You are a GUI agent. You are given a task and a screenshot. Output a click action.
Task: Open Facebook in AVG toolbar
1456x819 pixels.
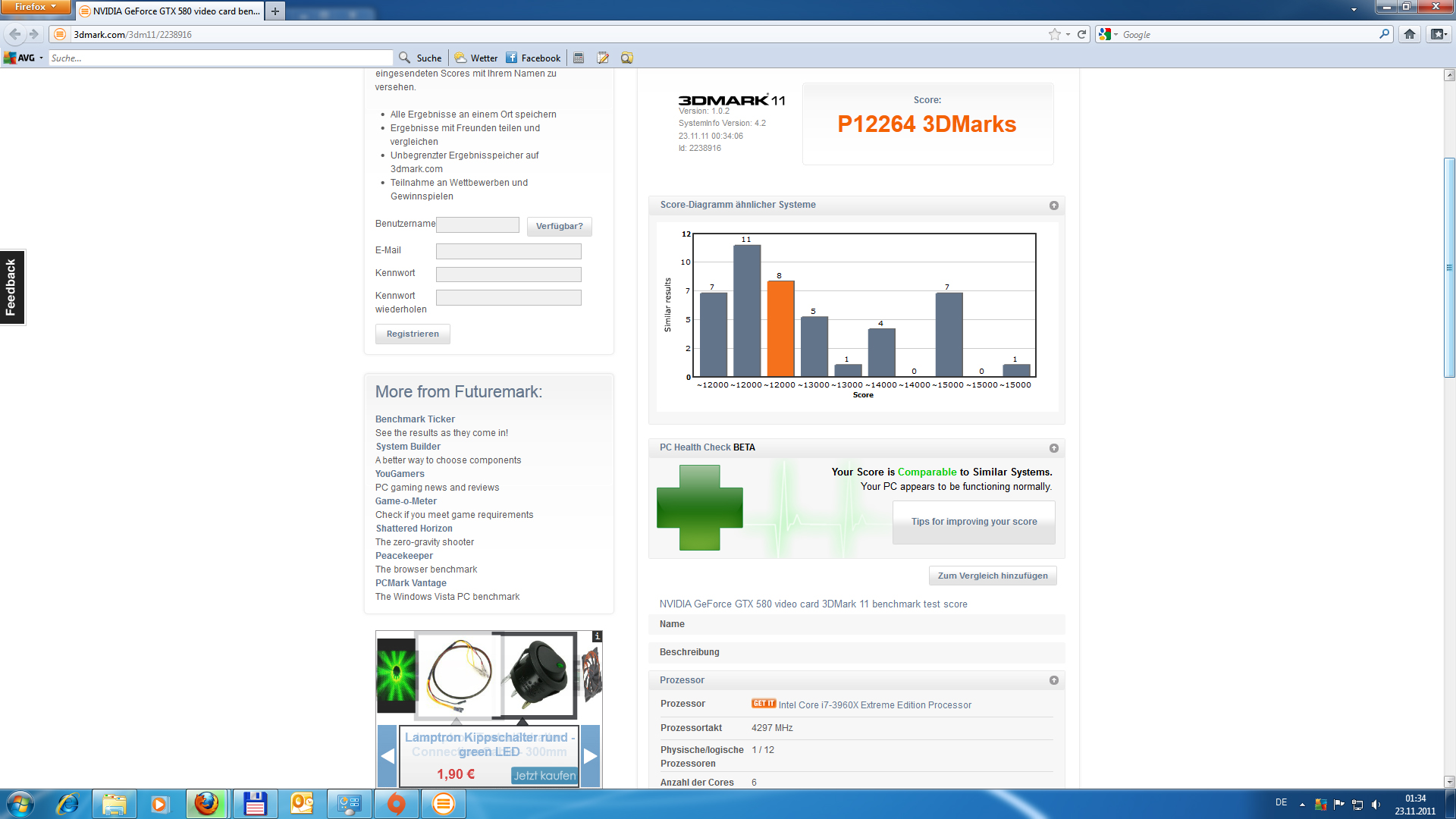[533, 58]
